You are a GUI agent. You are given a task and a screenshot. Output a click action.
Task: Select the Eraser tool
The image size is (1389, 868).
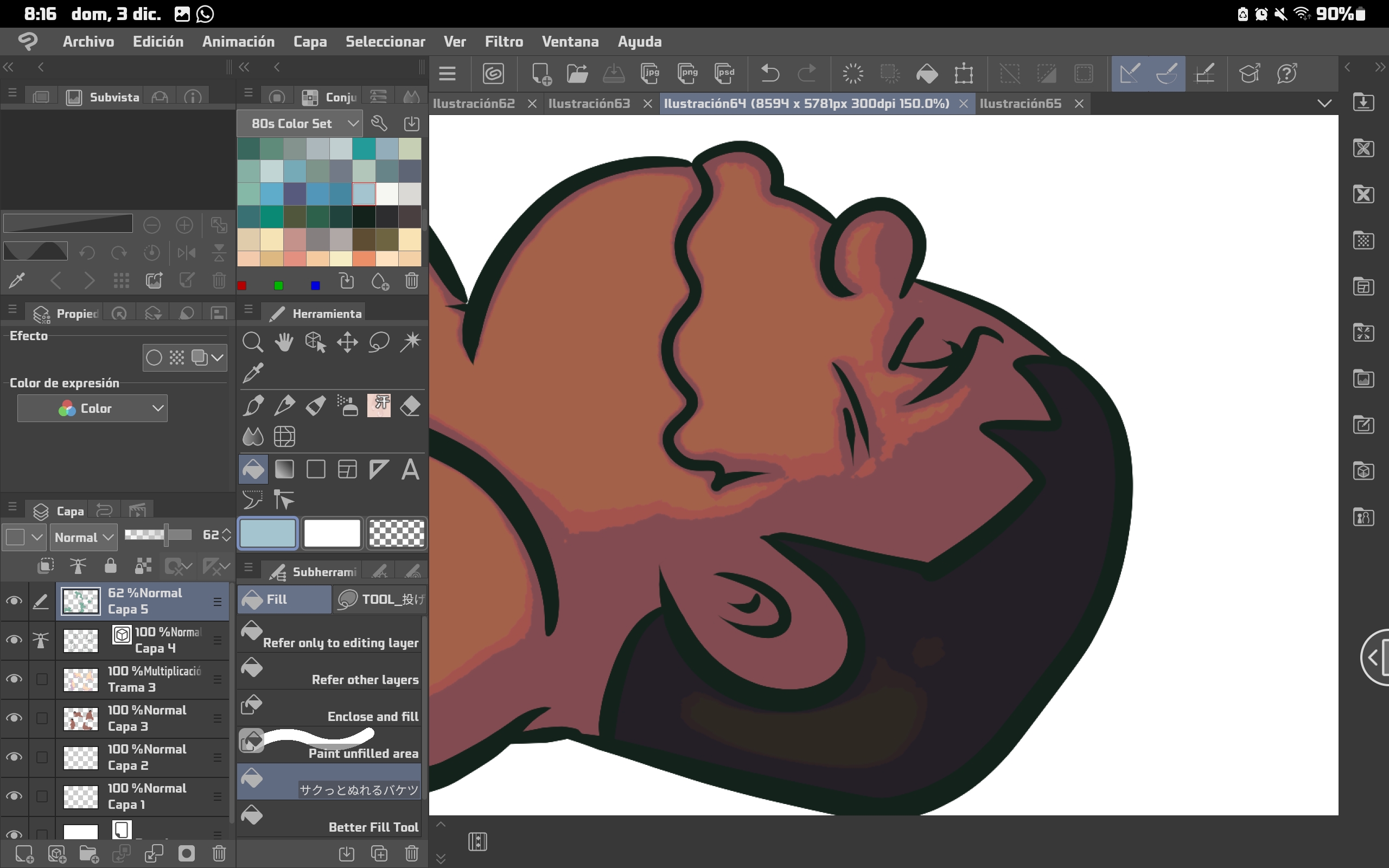click(x=410, y=406)
